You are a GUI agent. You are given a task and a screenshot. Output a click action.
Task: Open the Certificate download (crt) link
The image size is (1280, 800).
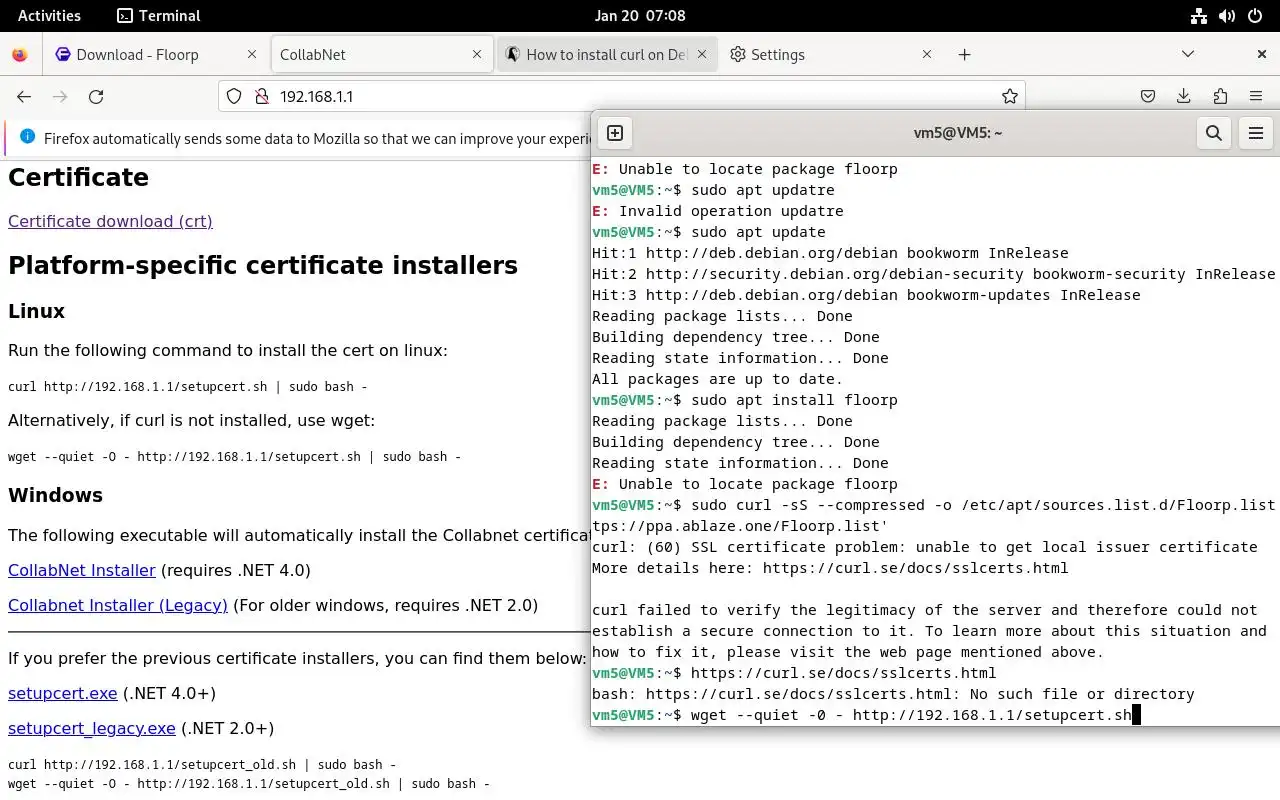click(x=110, y=221)
